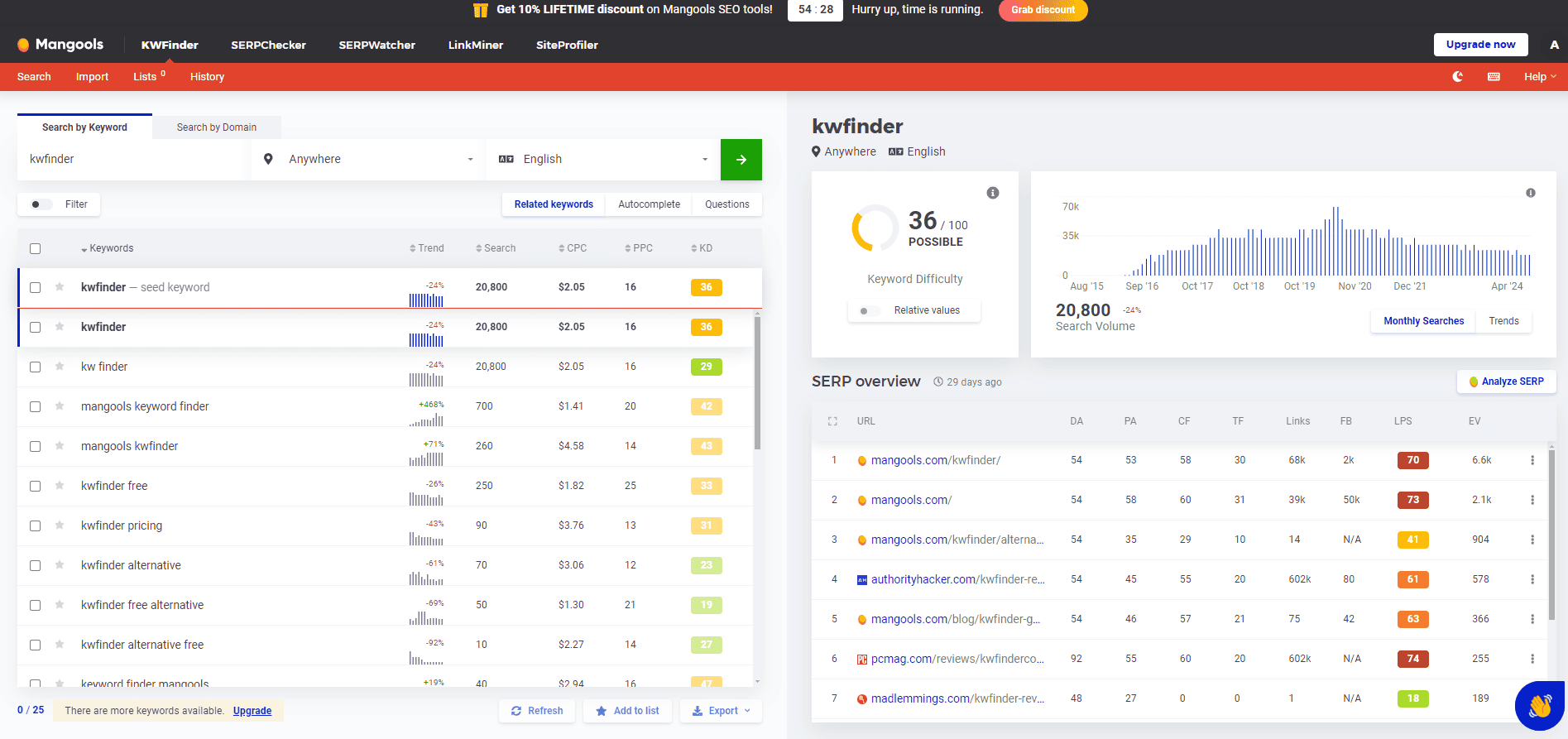Screen dimensions: 1568x739
Task: Open Keyword Difficulty info icon
Action: (993, 193)
